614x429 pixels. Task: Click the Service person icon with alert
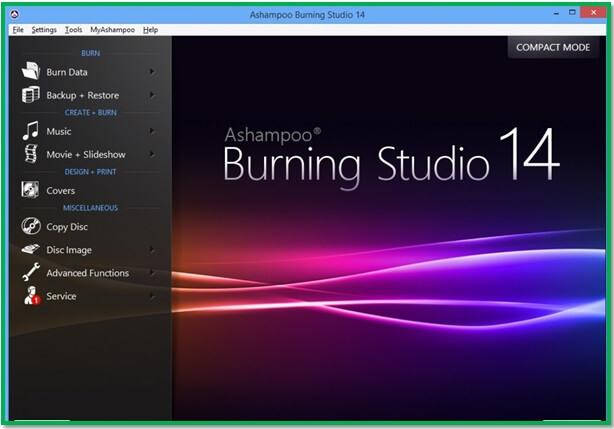32,295
